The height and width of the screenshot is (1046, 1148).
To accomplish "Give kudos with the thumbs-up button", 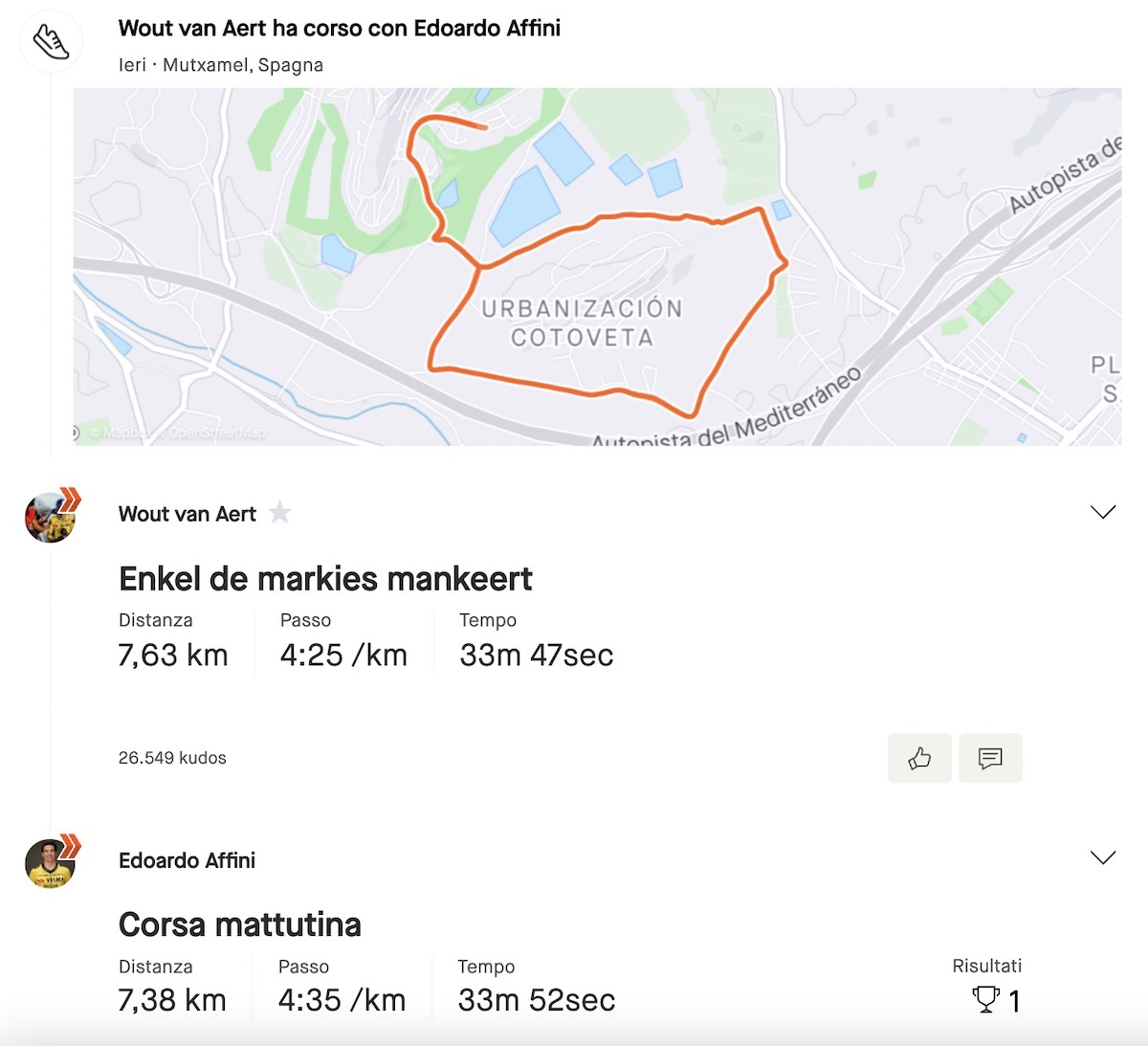I will (x=919, y=759).
